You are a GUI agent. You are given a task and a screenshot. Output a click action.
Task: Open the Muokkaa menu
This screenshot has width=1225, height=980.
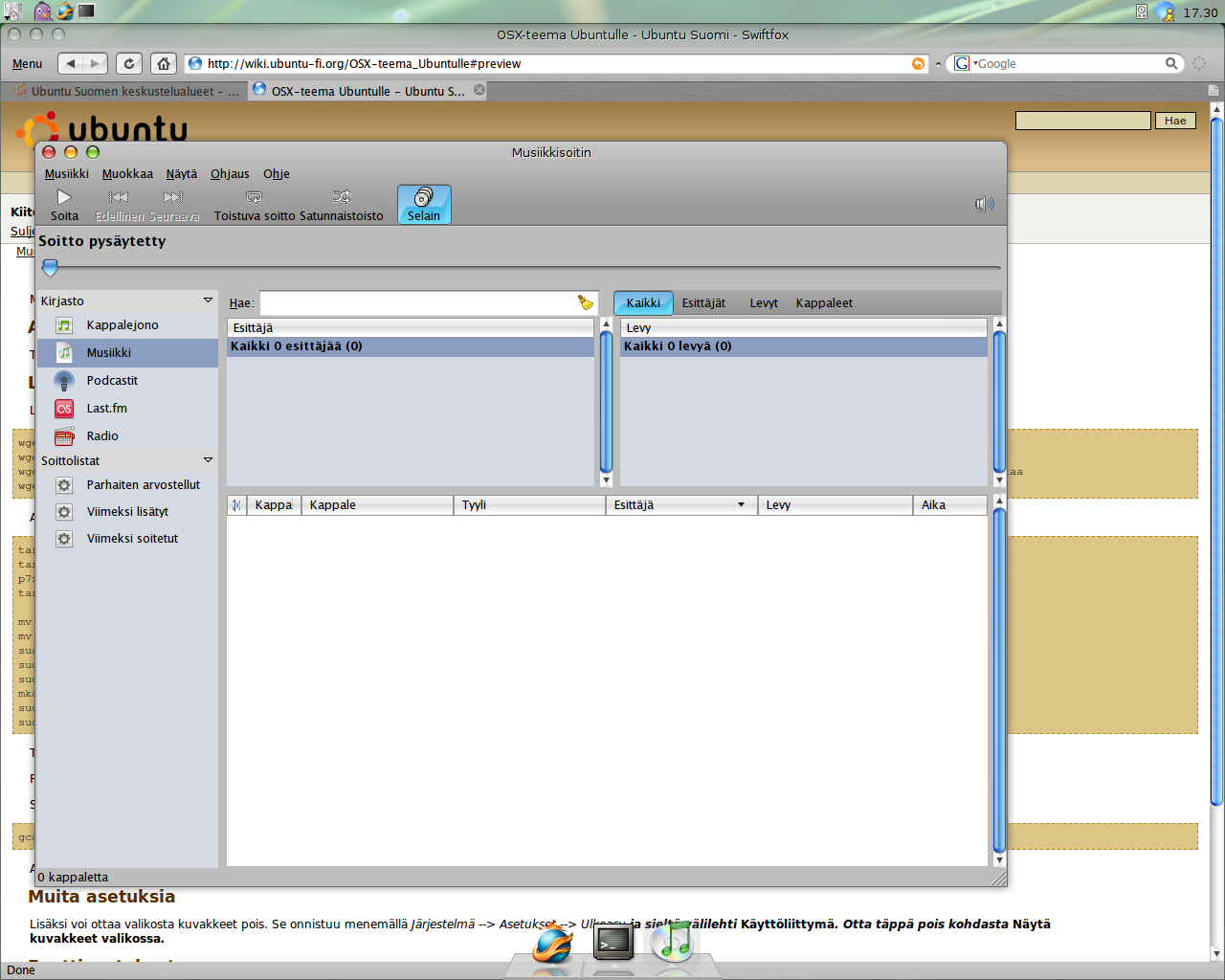coord(127,174)
